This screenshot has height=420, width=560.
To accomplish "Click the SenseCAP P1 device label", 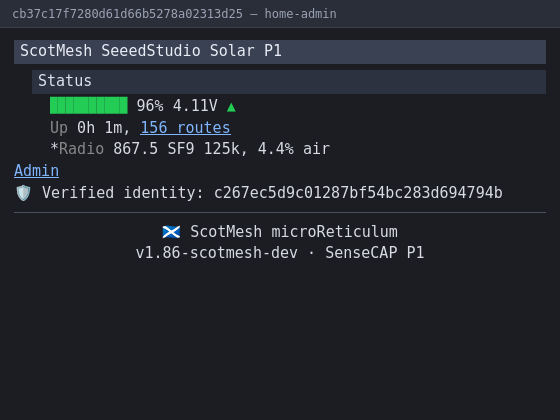I will coord(374,253).
